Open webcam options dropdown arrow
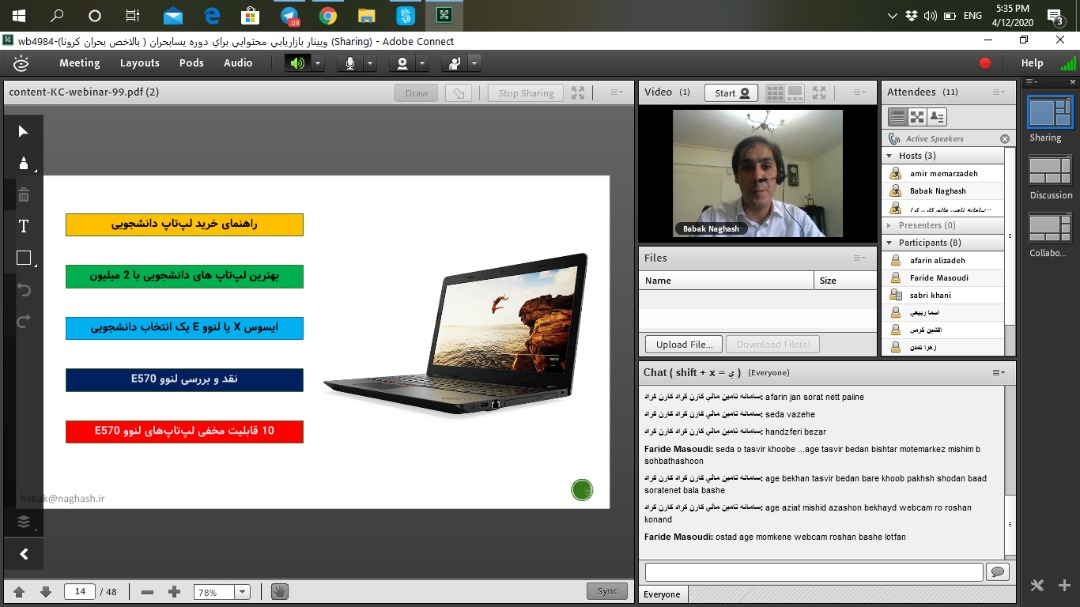The image size is (1080, 607). [x=422, y=63]
